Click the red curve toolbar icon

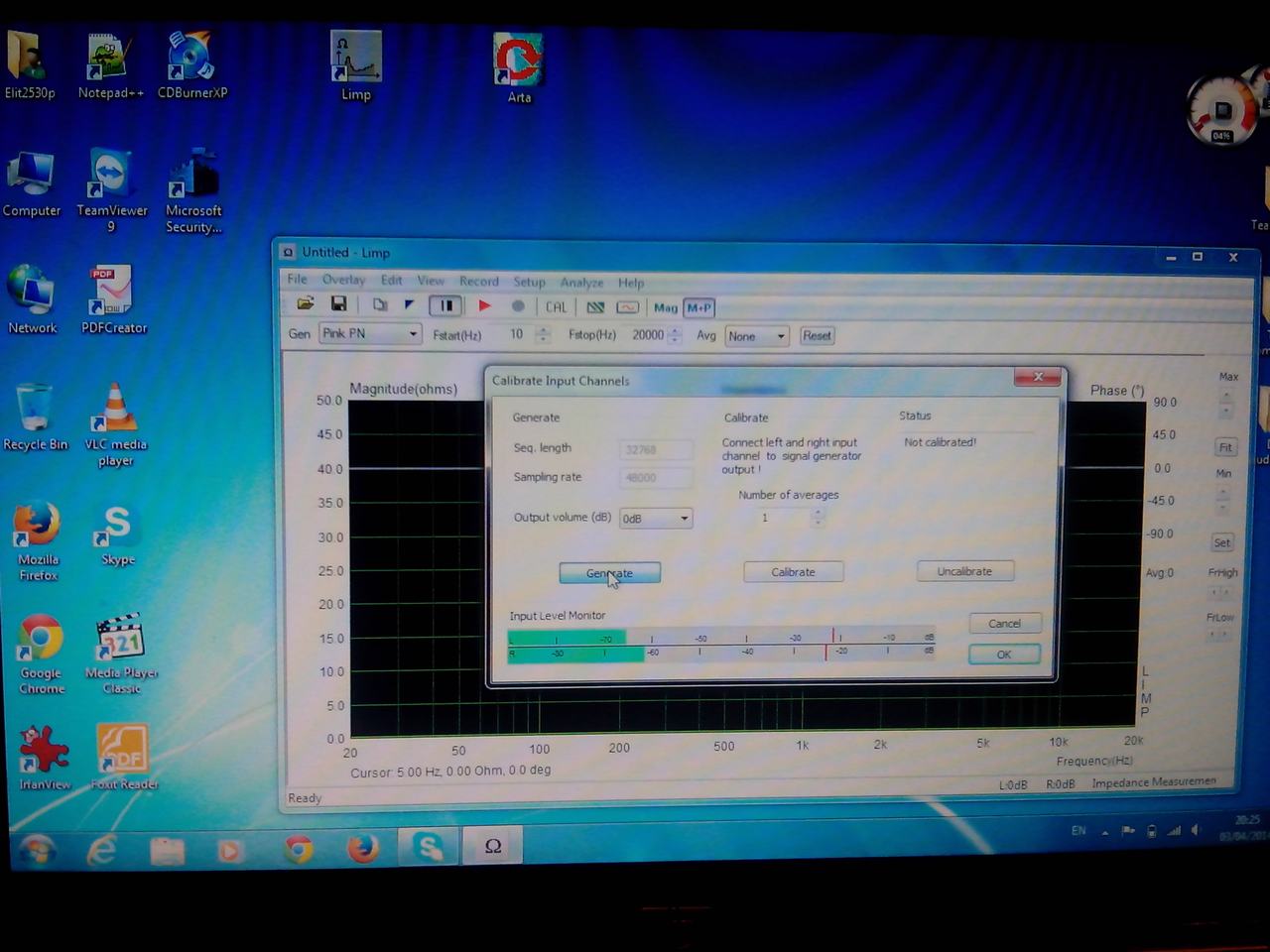pos(627,307)
